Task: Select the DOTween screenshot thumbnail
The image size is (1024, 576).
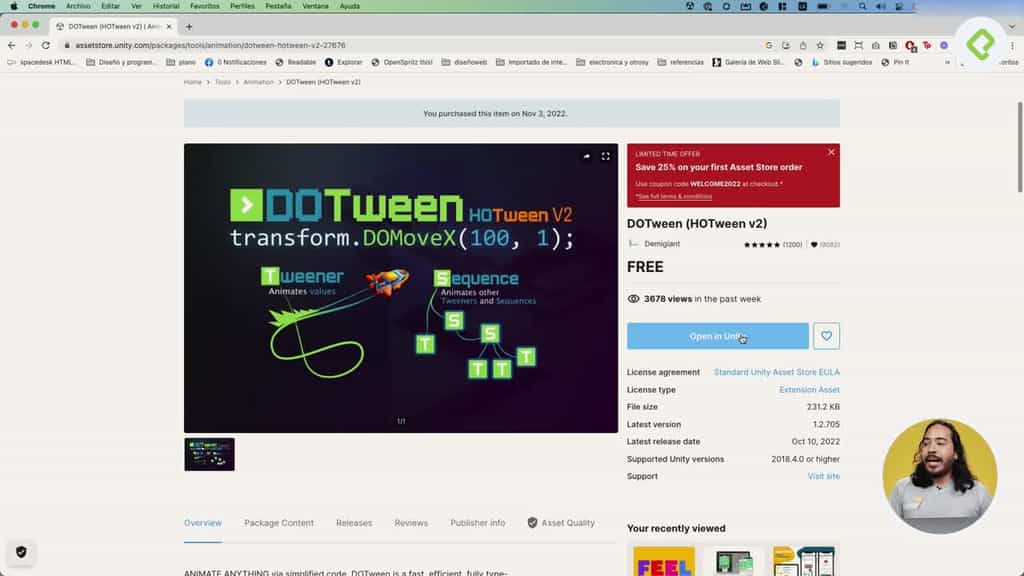Action: 209,454
